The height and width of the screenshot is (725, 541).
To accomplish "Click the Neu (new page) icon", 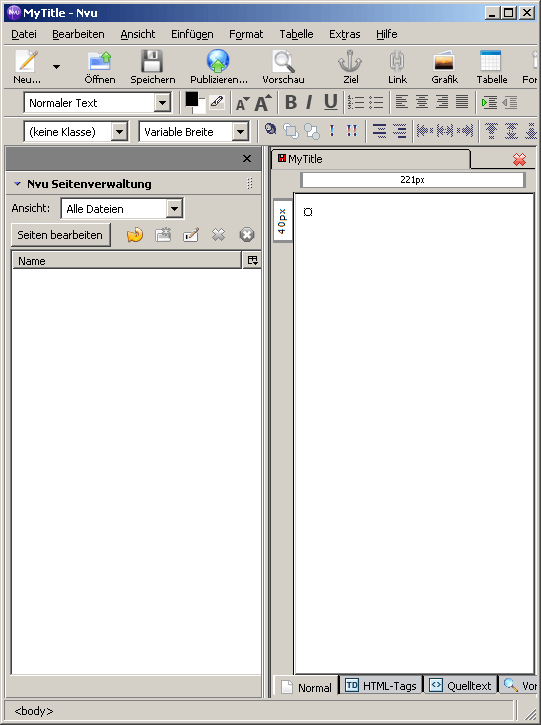I will pyautogui.click(x=26, y=61).
